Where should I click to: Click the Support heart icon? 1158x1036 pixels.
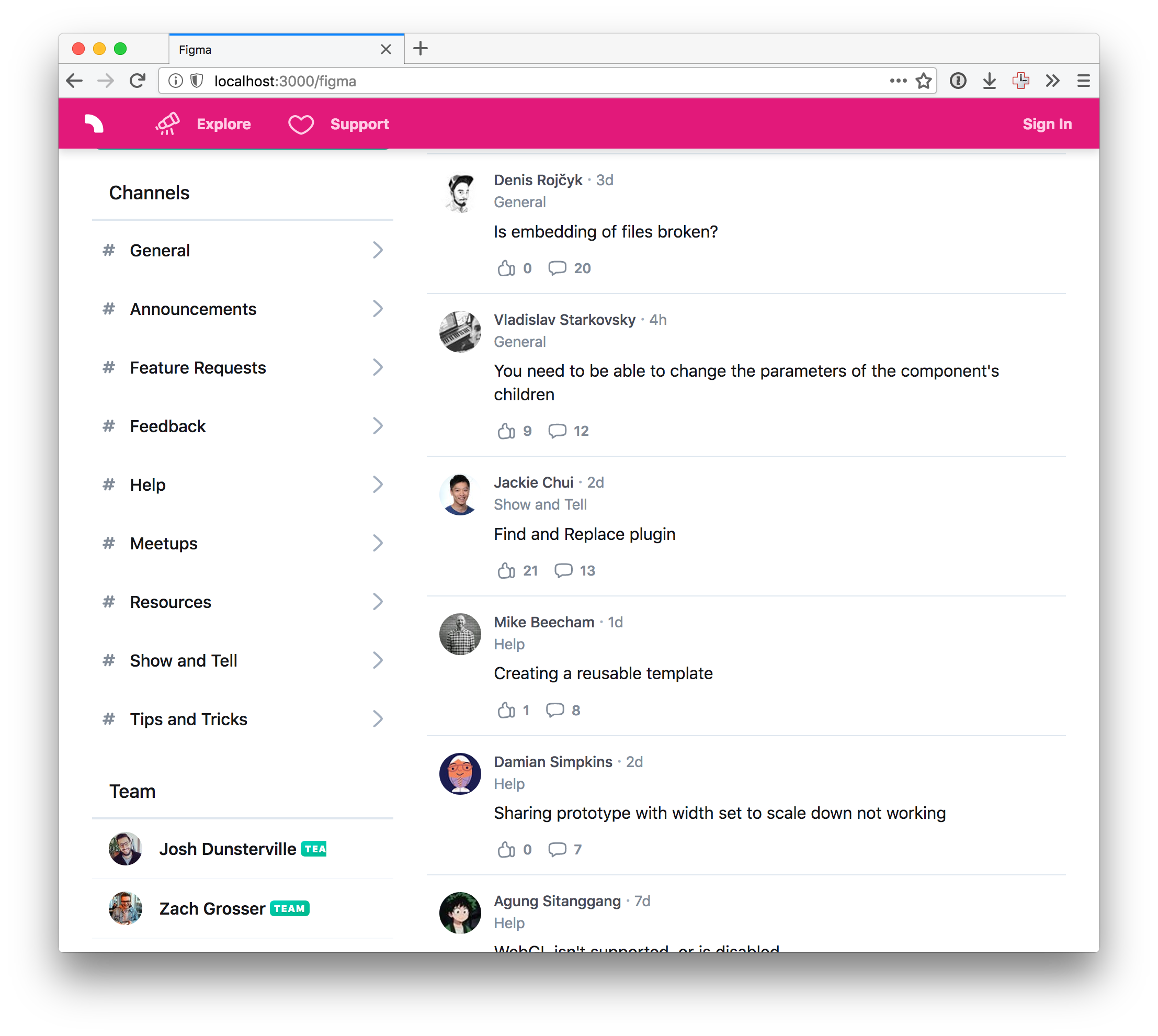(300, 124)
